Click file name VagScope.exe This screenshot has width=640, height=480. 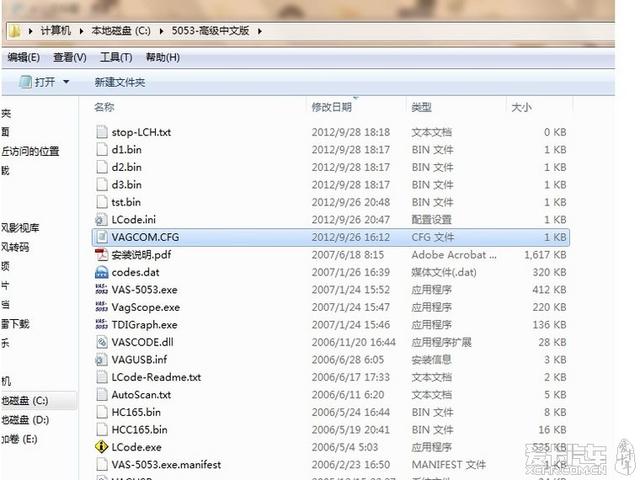click(x=146, y=307)
